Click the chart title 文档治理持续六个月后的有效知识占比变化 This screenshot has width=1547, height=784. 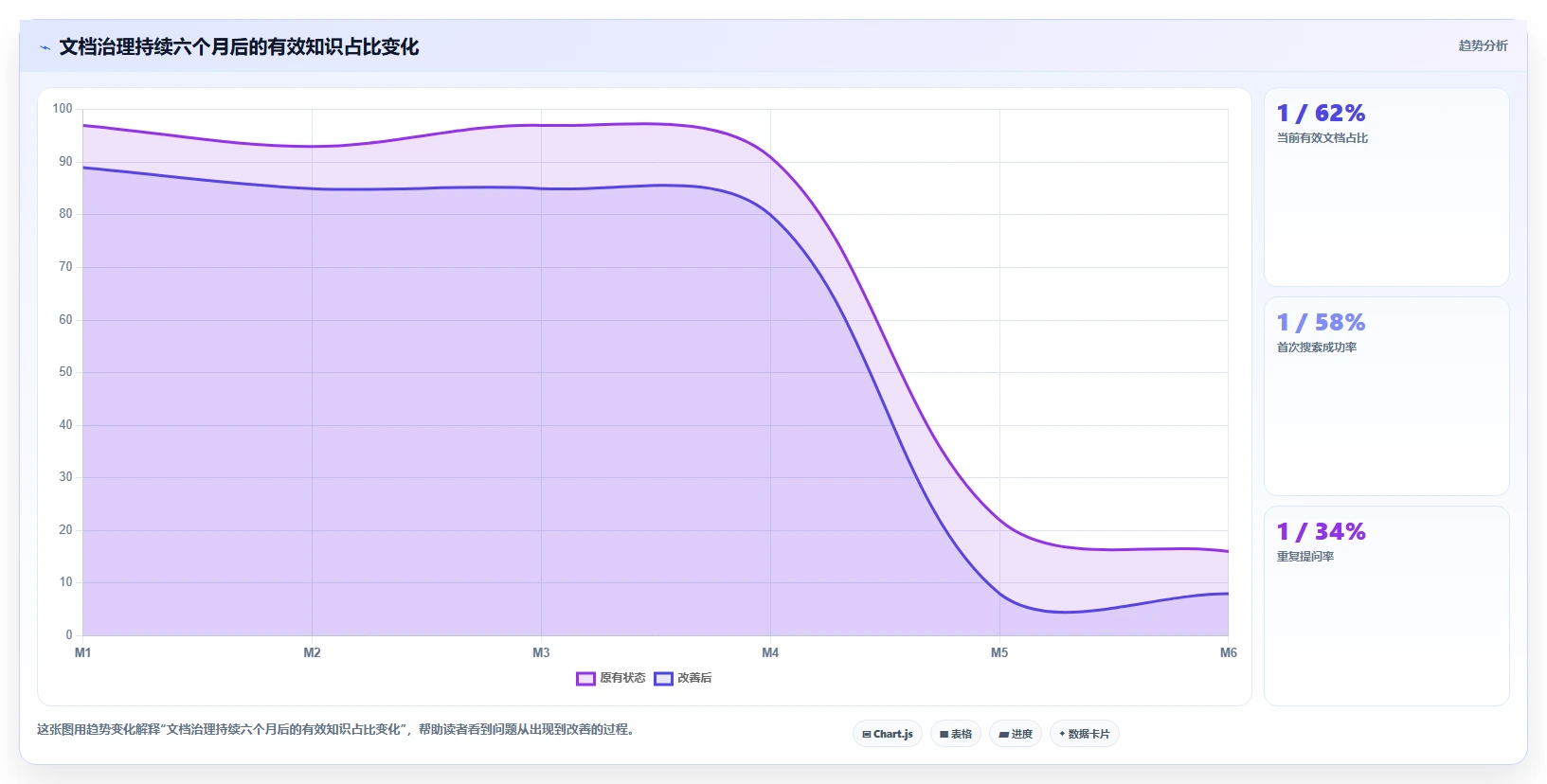point(239,46)
